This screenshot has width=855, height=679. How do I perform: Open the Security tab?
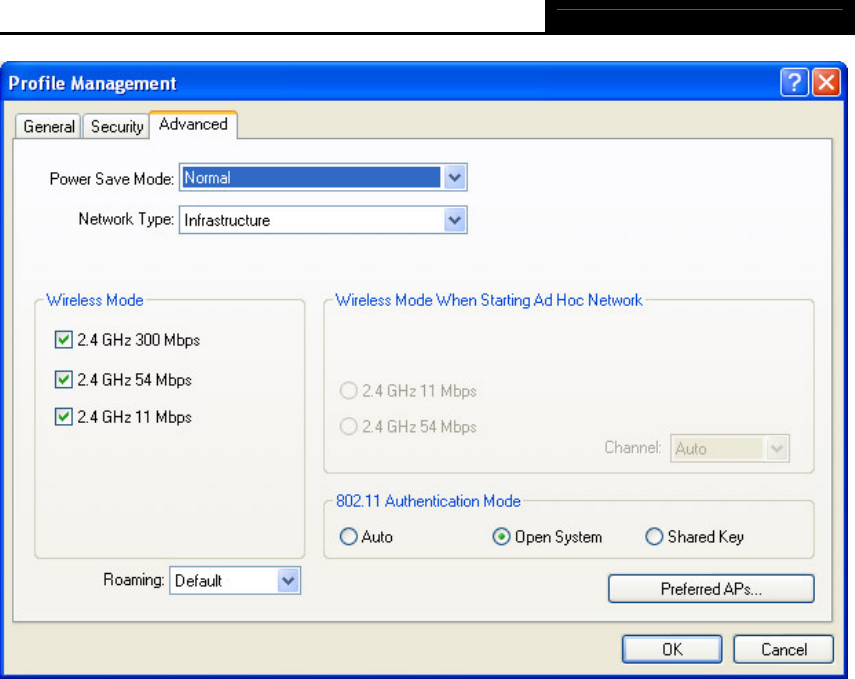pos(117,127)
